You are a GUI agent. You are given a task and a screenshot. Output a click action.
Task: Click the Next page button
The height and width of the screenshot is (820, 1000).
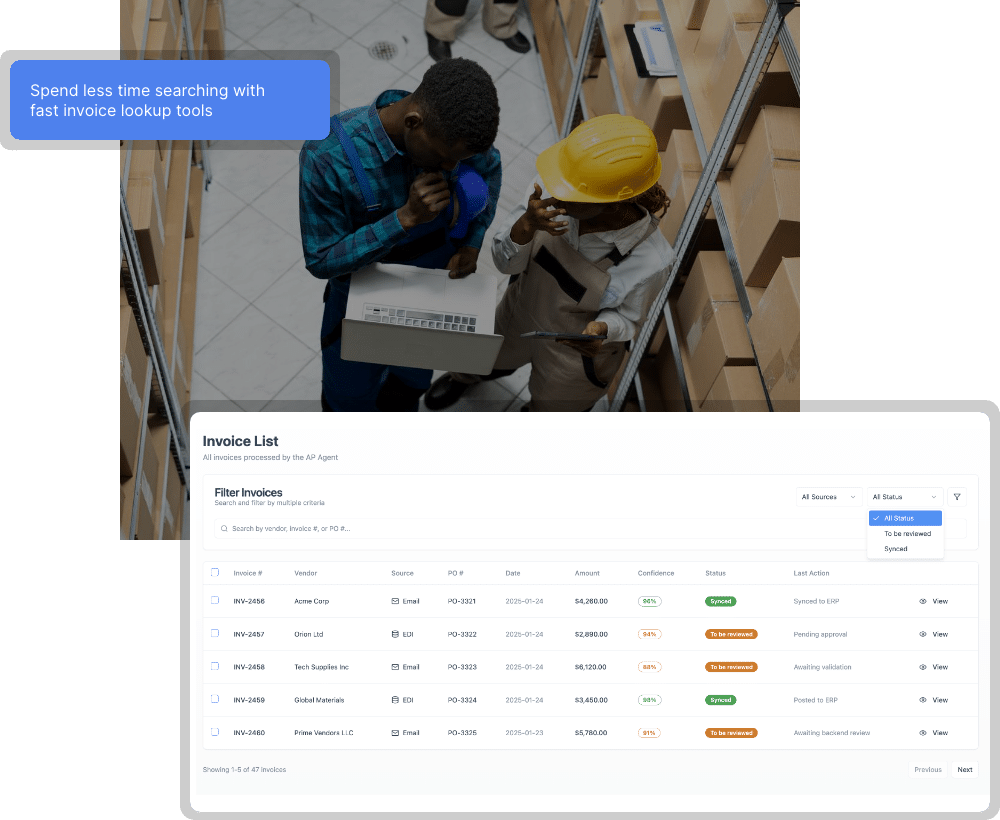pyautogui.click(x=964, y=770)
